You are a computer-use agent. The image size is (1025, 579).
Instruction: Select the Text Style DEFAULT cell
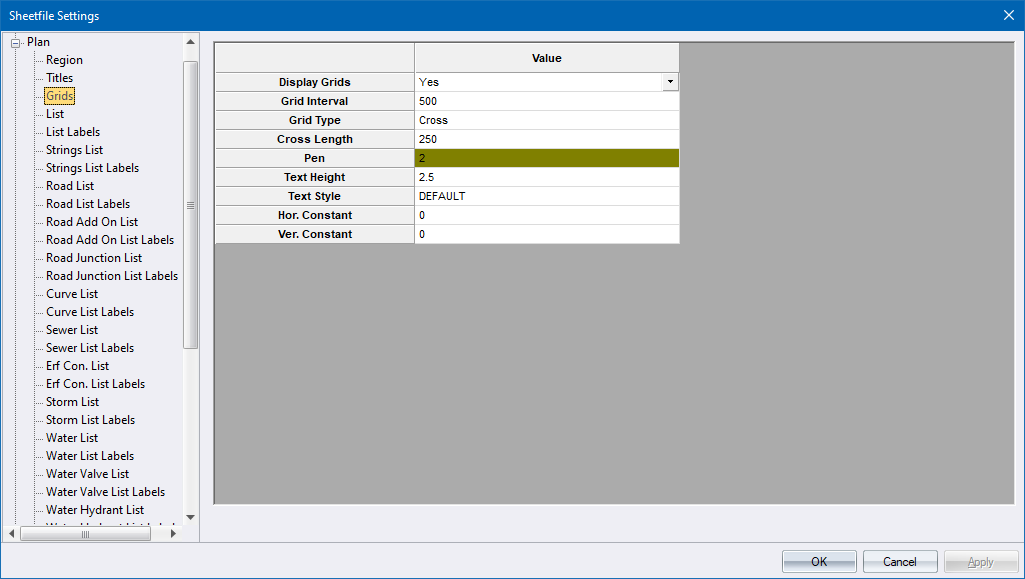point(546,196)
